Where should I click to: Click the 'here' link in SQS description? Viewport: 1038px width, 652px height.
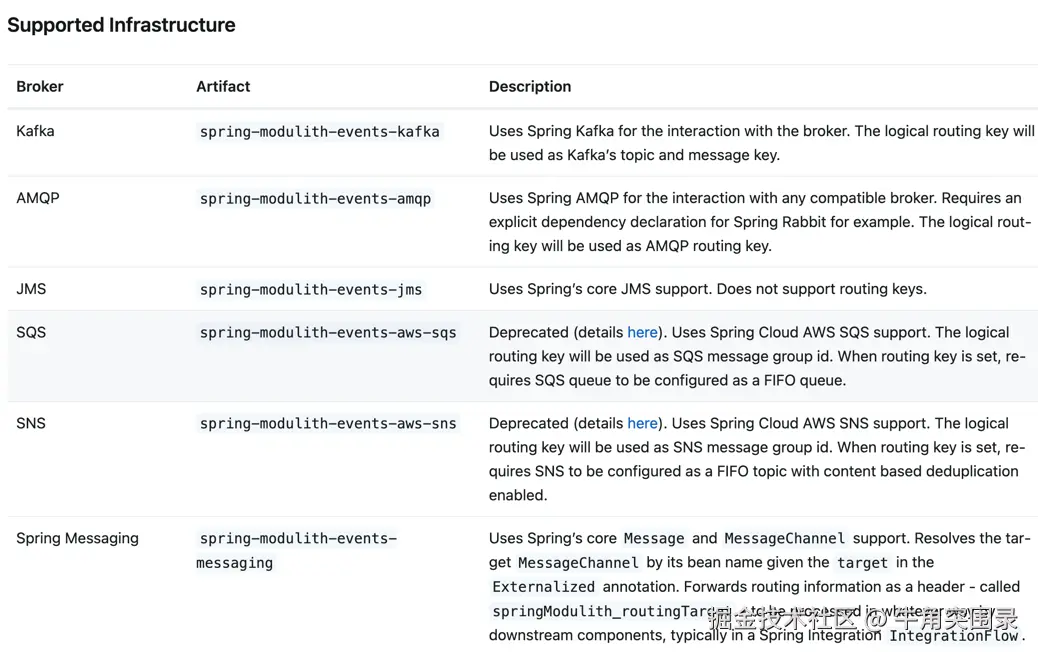tap(642, 332)
